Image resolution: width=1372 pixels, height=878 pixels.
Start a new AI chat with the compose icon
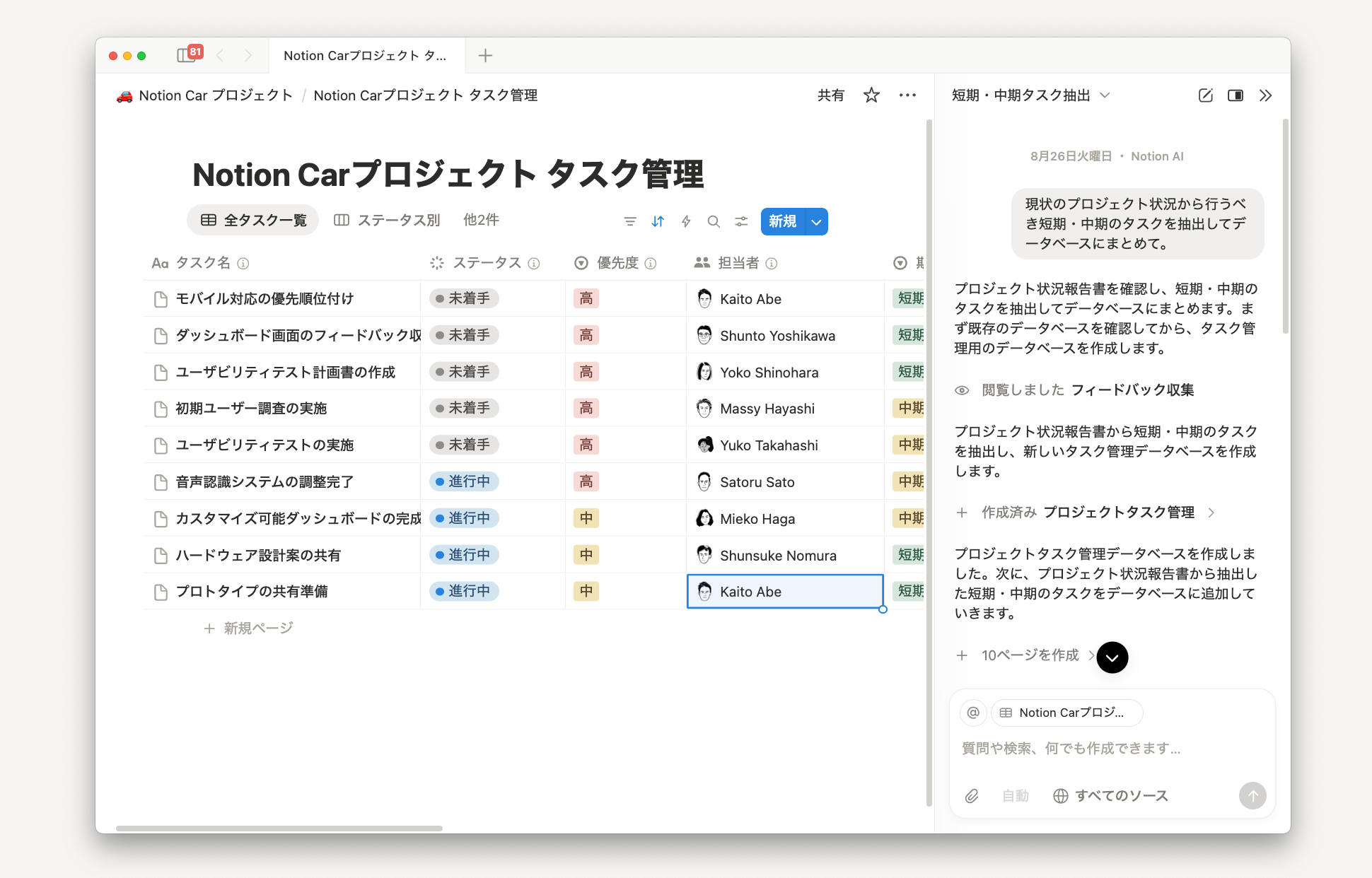pyautogui.click(x=1205, y=95)
